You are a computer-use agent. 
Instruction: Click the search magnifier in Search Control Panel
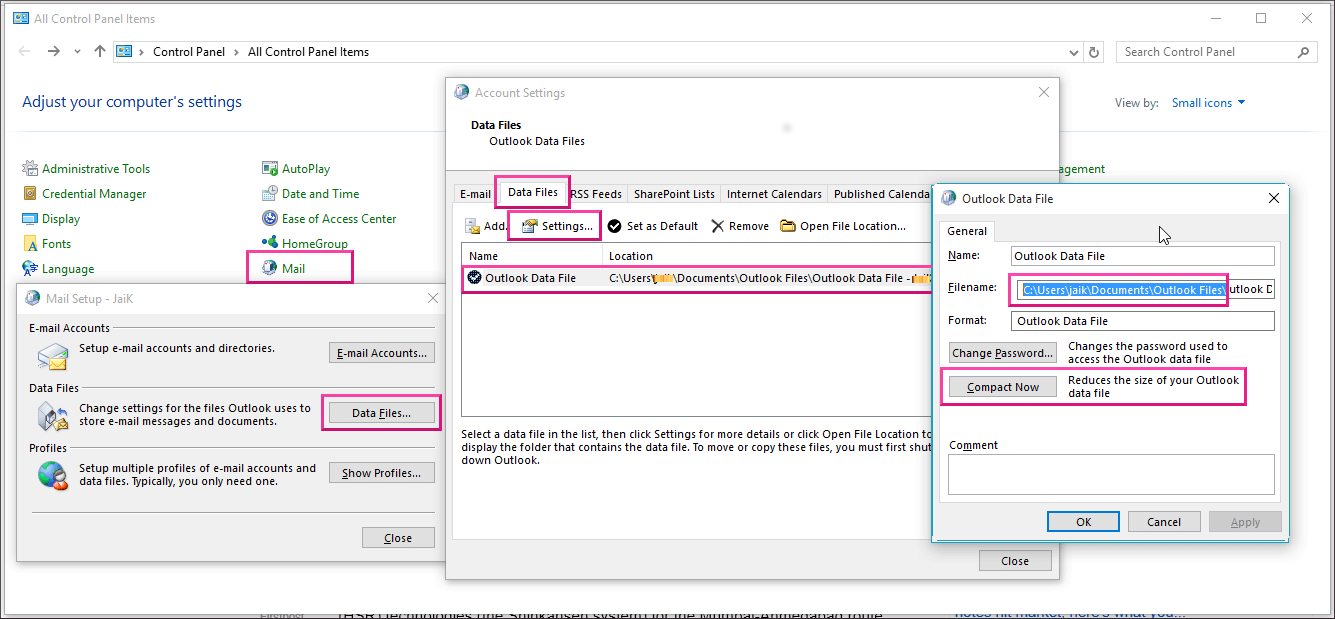[x=1303, y=52]
